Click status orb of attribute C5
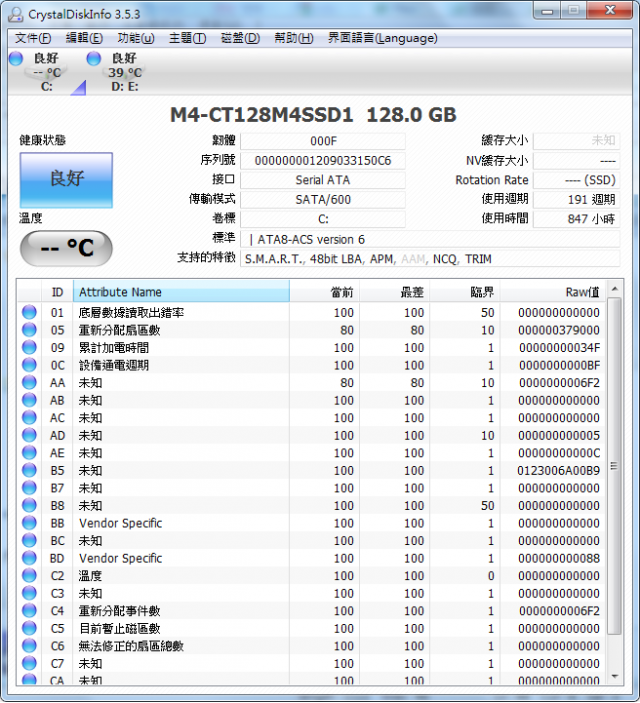The image size is (640, 703). pos(29,628)
